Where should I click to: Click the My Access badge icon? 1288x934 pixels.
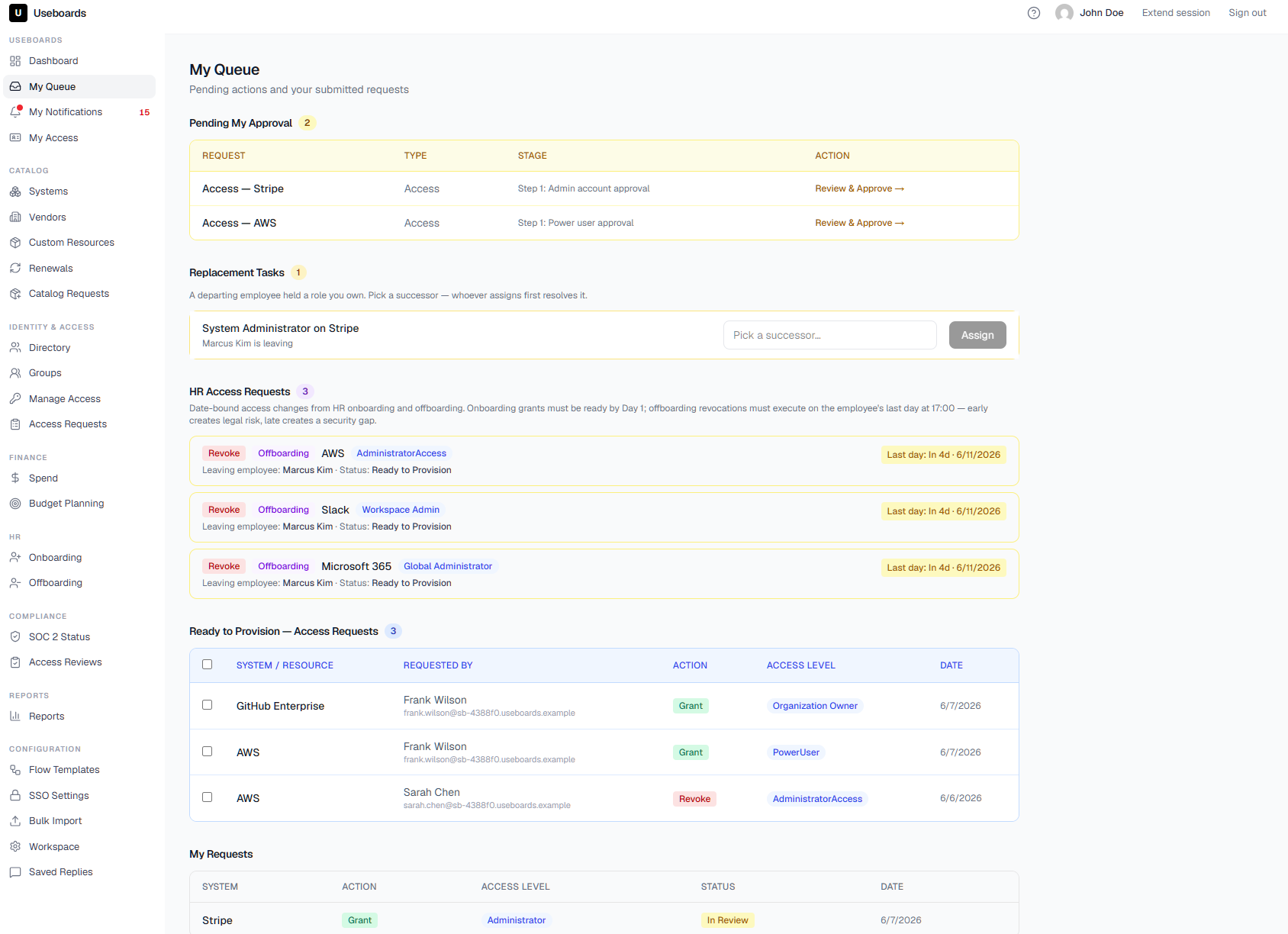coord(15,138)
